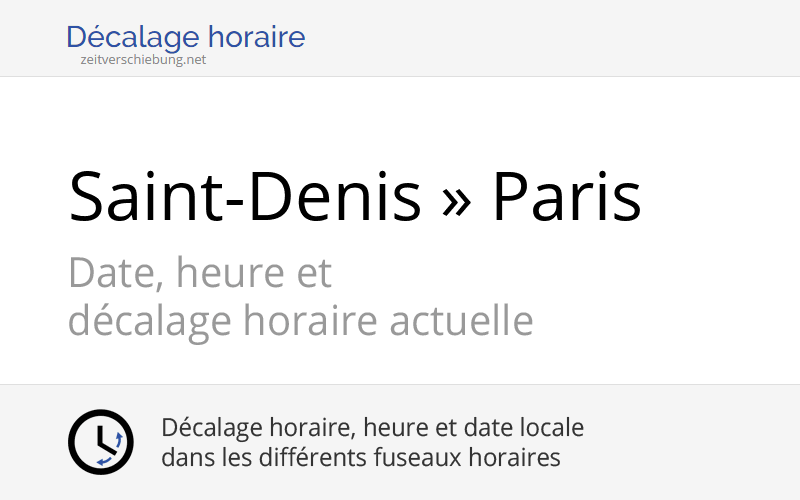Click "Saint-Denis" in the main heading
Image resolution: width=800 pixels, height=500 pixels.
tap(245, 196)
